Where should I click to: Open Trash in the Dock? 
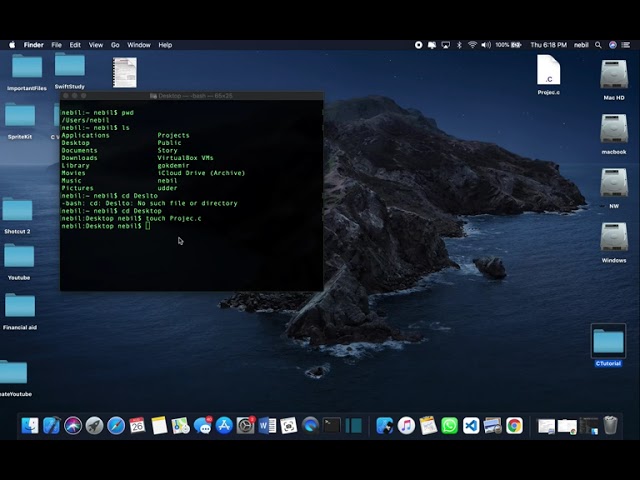click(610, 425)
